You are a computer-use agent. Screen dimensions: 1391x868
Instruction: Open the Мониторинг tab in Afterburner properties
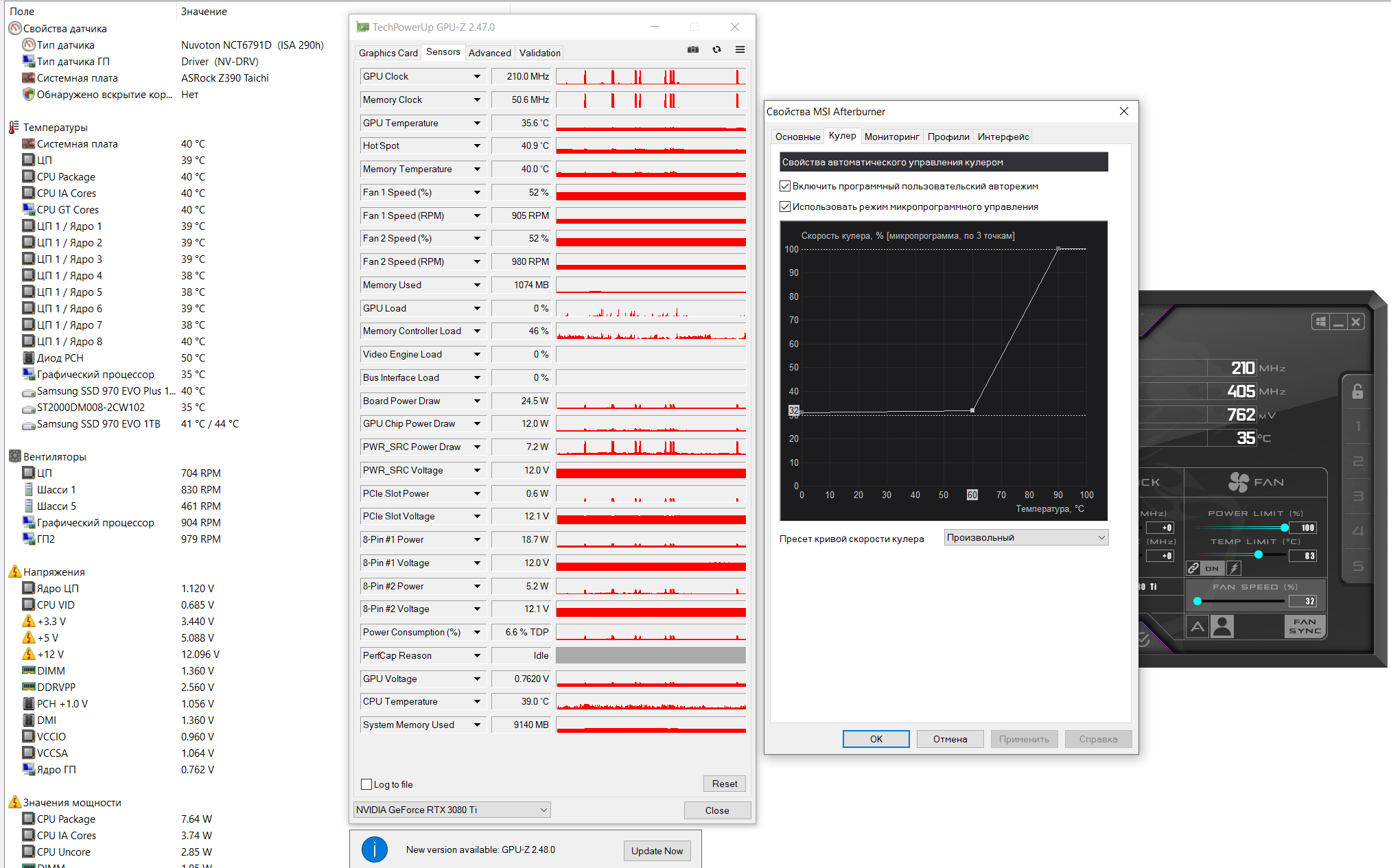point(891,137)
